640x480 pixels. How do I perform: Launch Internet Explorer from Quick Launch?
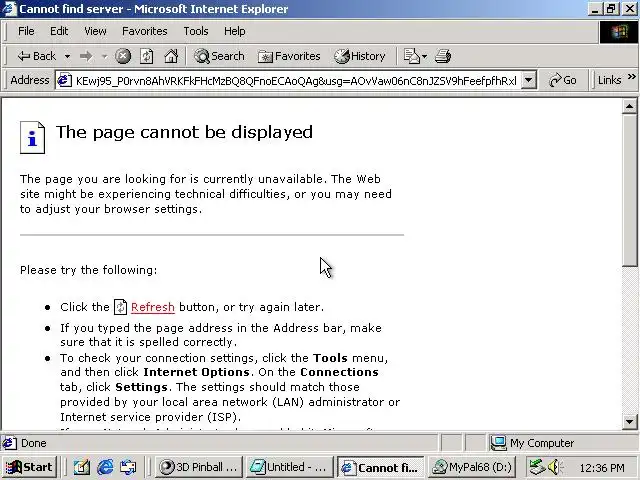(x=105, y=467)
